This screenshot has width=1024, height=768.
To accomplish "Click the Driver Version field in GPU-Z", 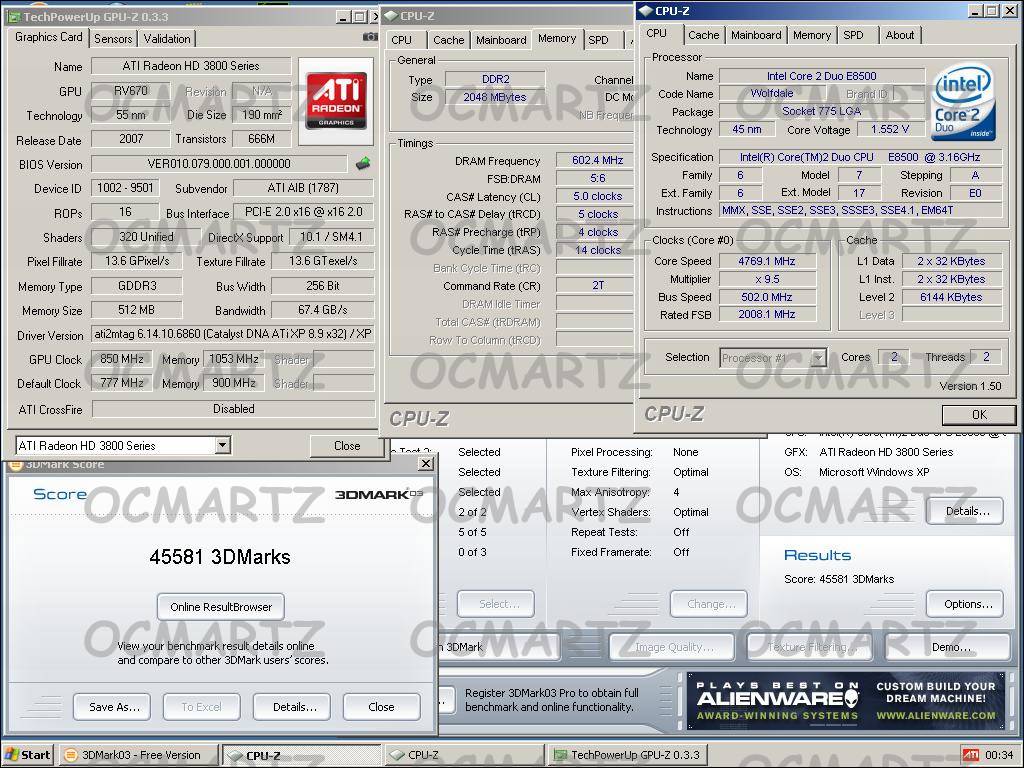I will 232,334.
